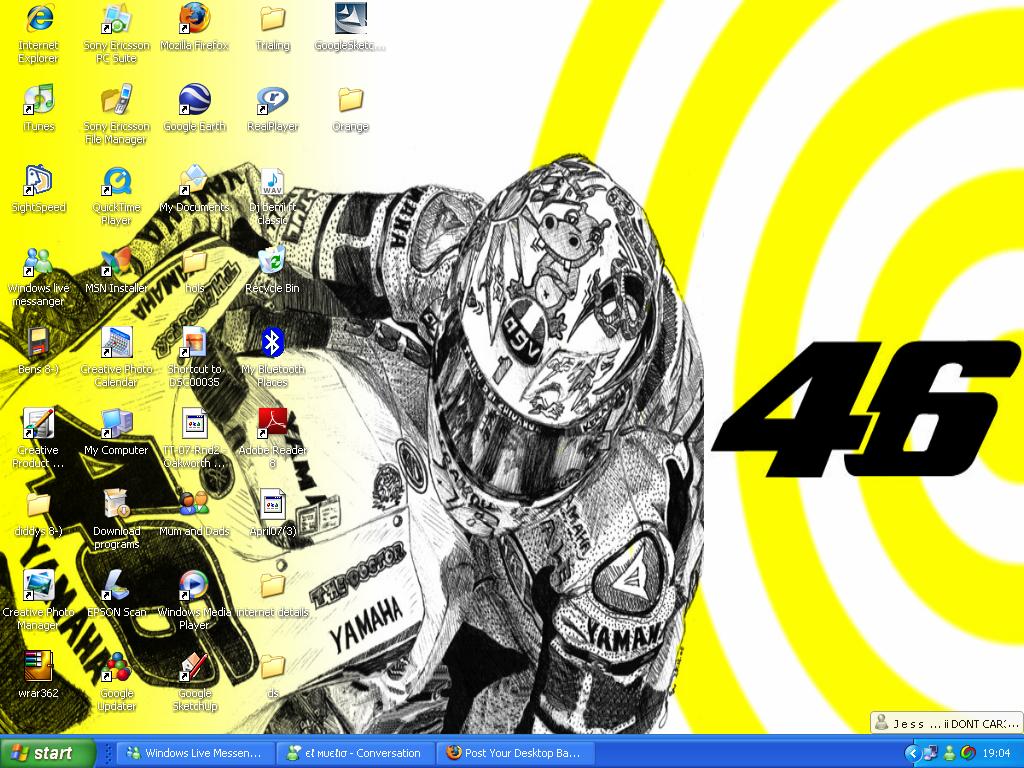The width and height of the screenshot is (1024, 768).
Task: Open QuickTime Player shortcut
Action: click(x=116, y=181)
